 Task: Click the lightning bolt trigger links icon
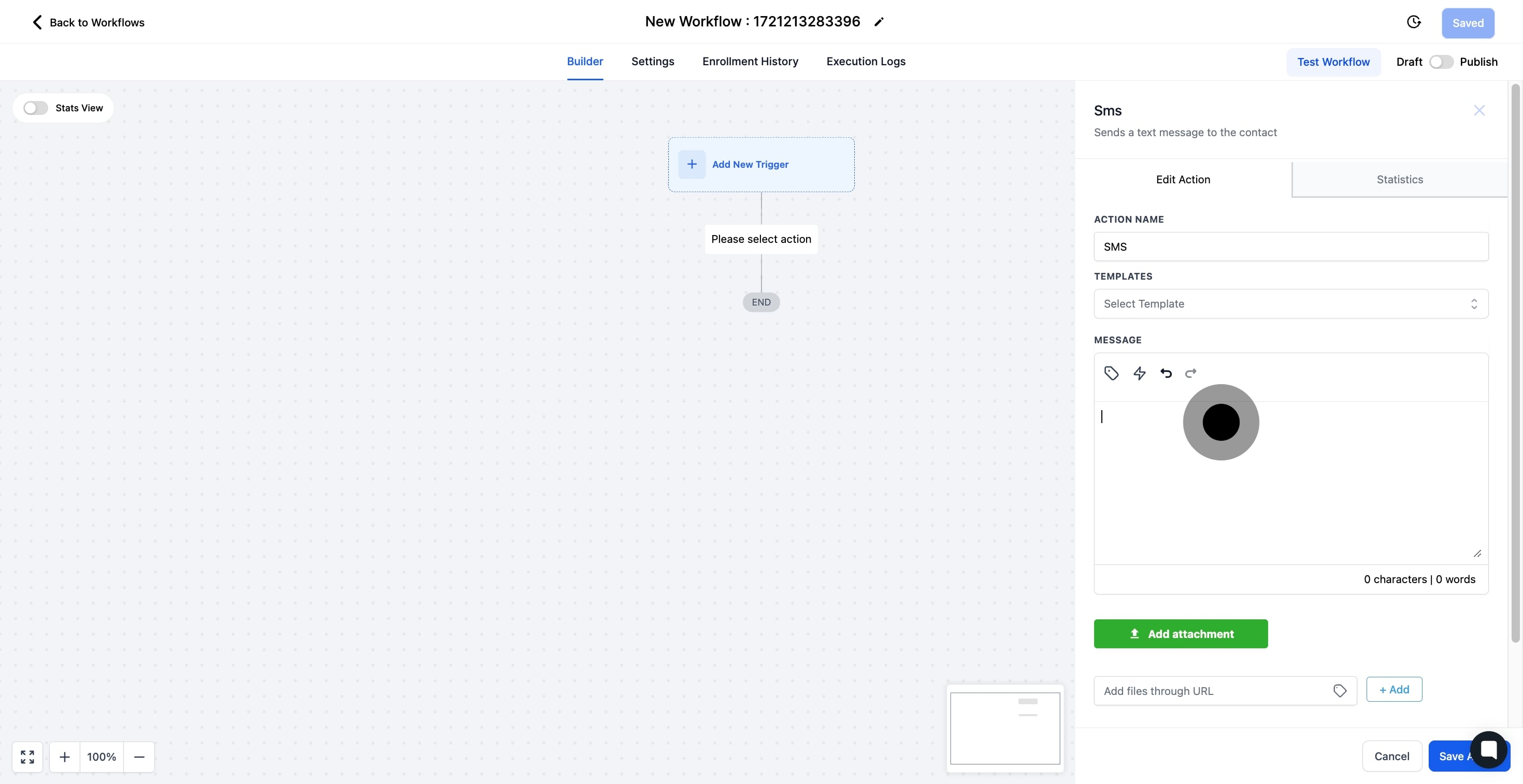1139,373
